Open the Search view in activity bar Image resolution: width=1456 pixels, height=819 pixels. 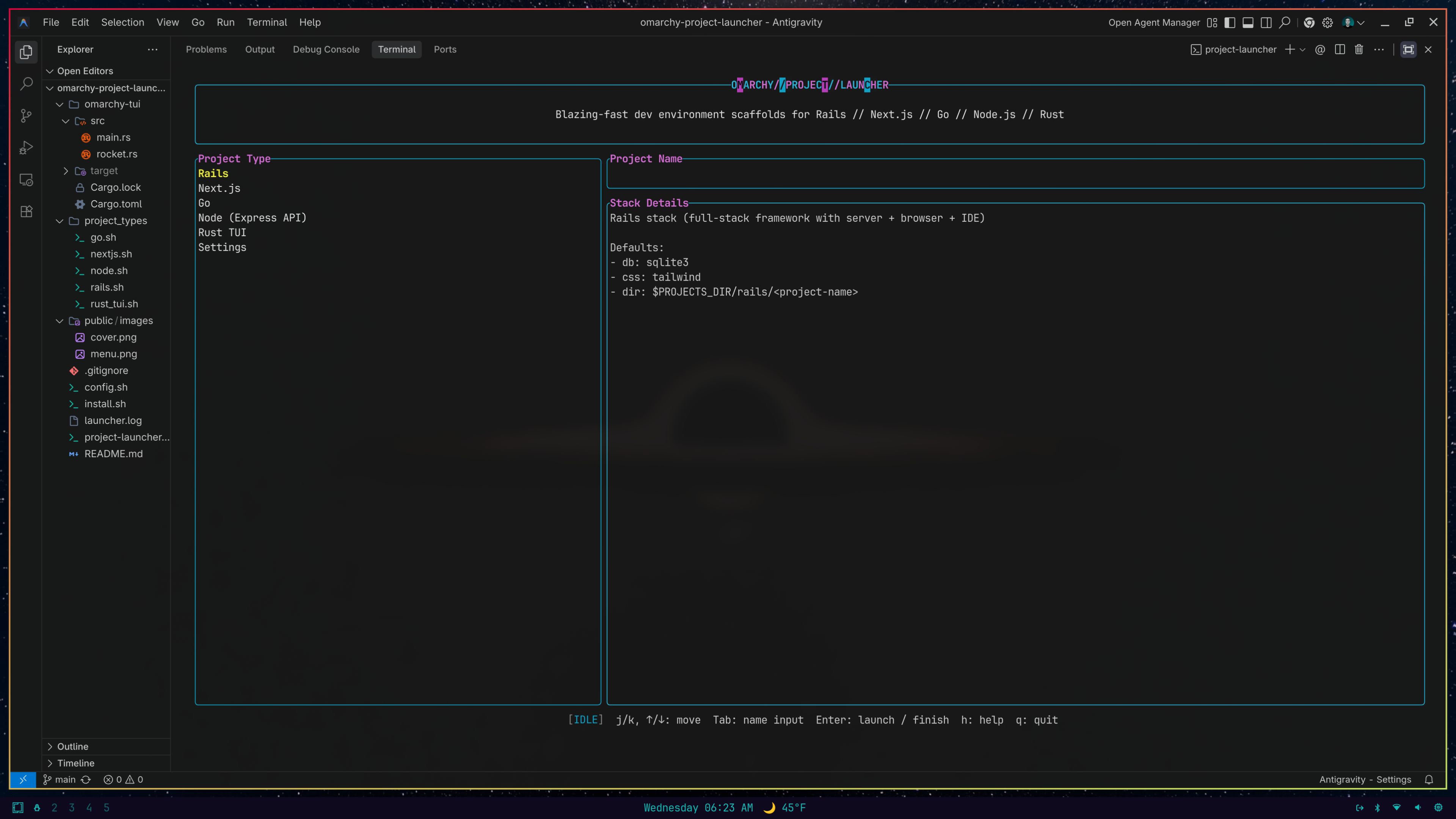click(x=26, y=84)
